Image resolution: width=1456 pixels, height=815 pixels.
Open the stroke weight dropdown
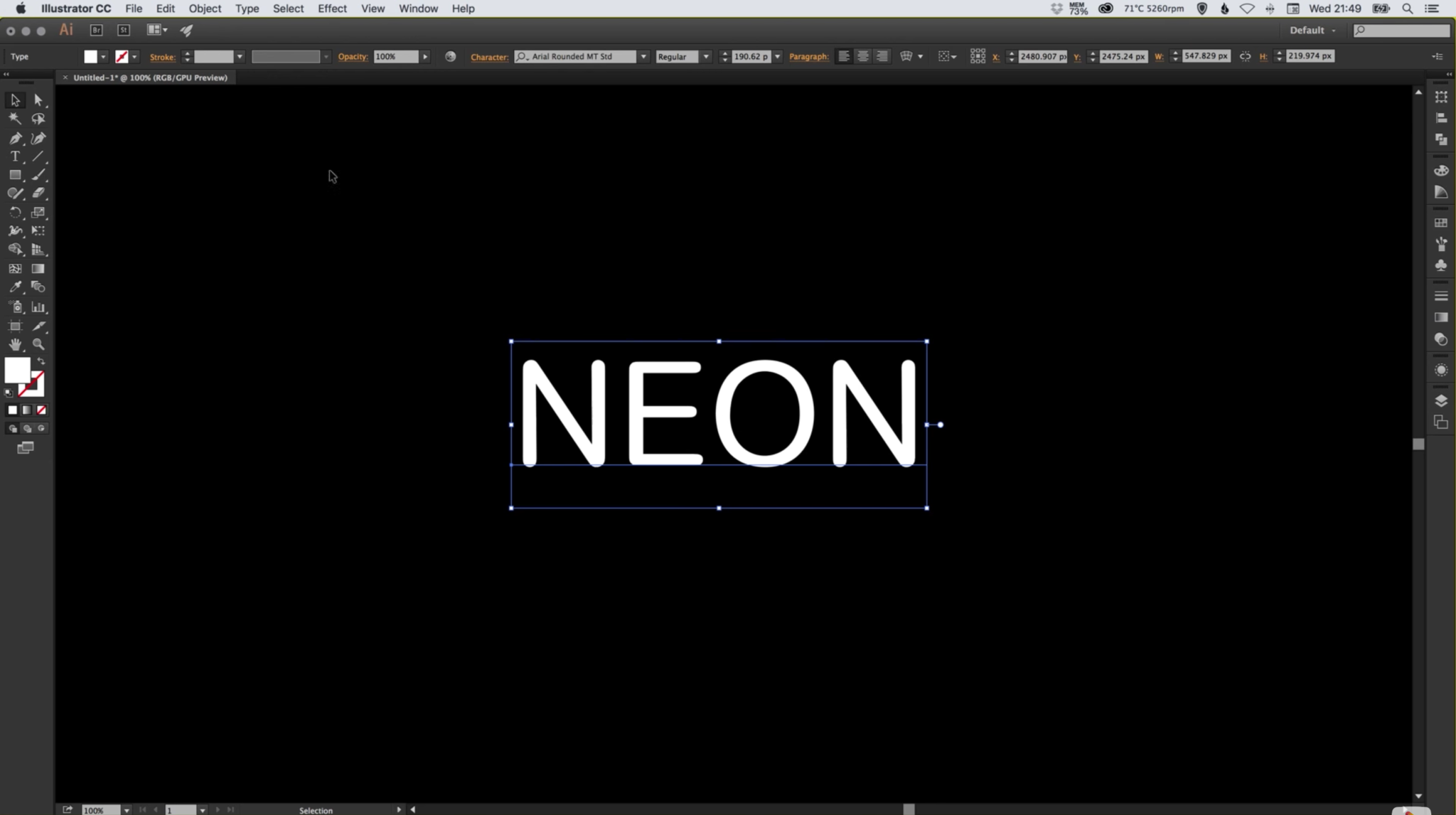pos(240,57)
